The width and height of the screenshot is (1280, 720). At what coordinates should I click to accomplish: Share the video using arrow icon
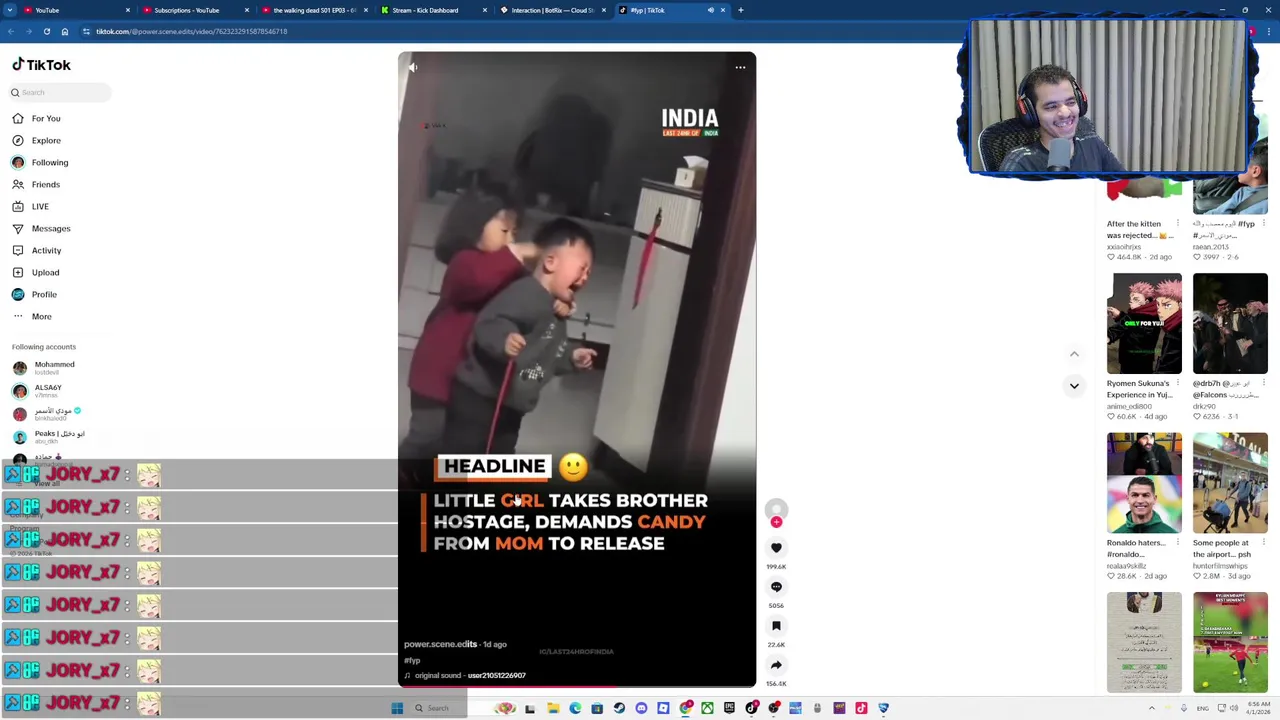point(776,665)
